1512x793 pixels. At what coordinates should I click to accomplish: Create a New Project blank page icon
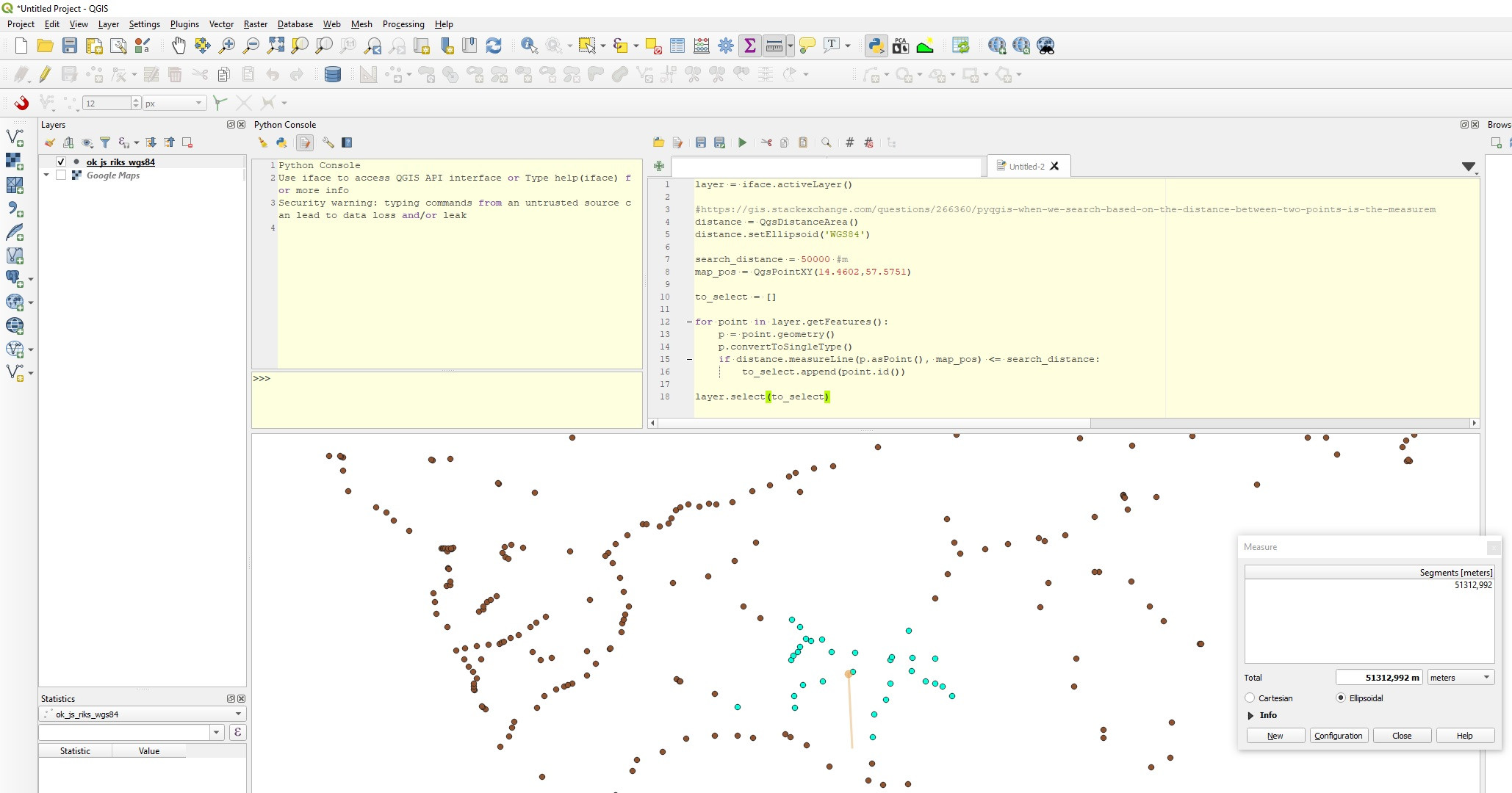[x=21, y=46]
